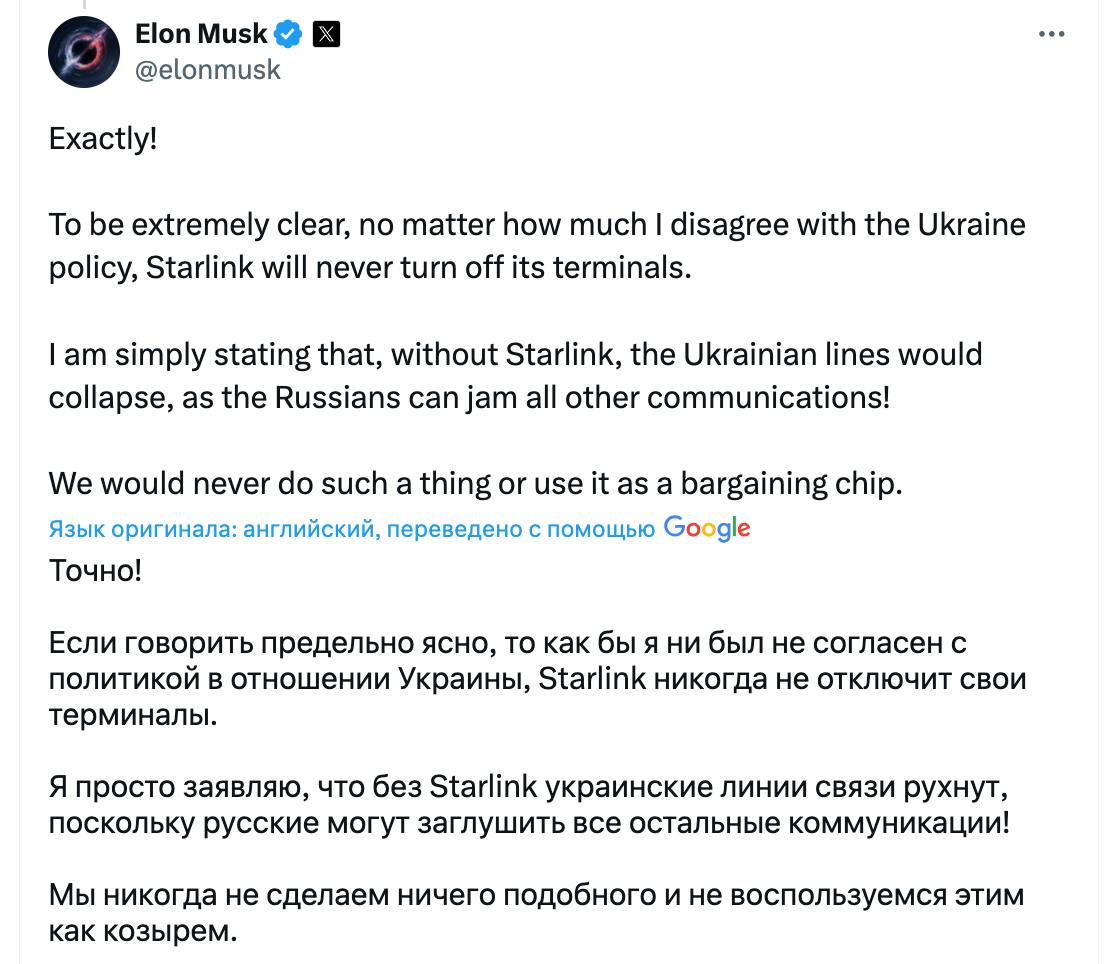Click Elon Musk's profile avatar
1118x964 pixels.
(x=84, y=52)
